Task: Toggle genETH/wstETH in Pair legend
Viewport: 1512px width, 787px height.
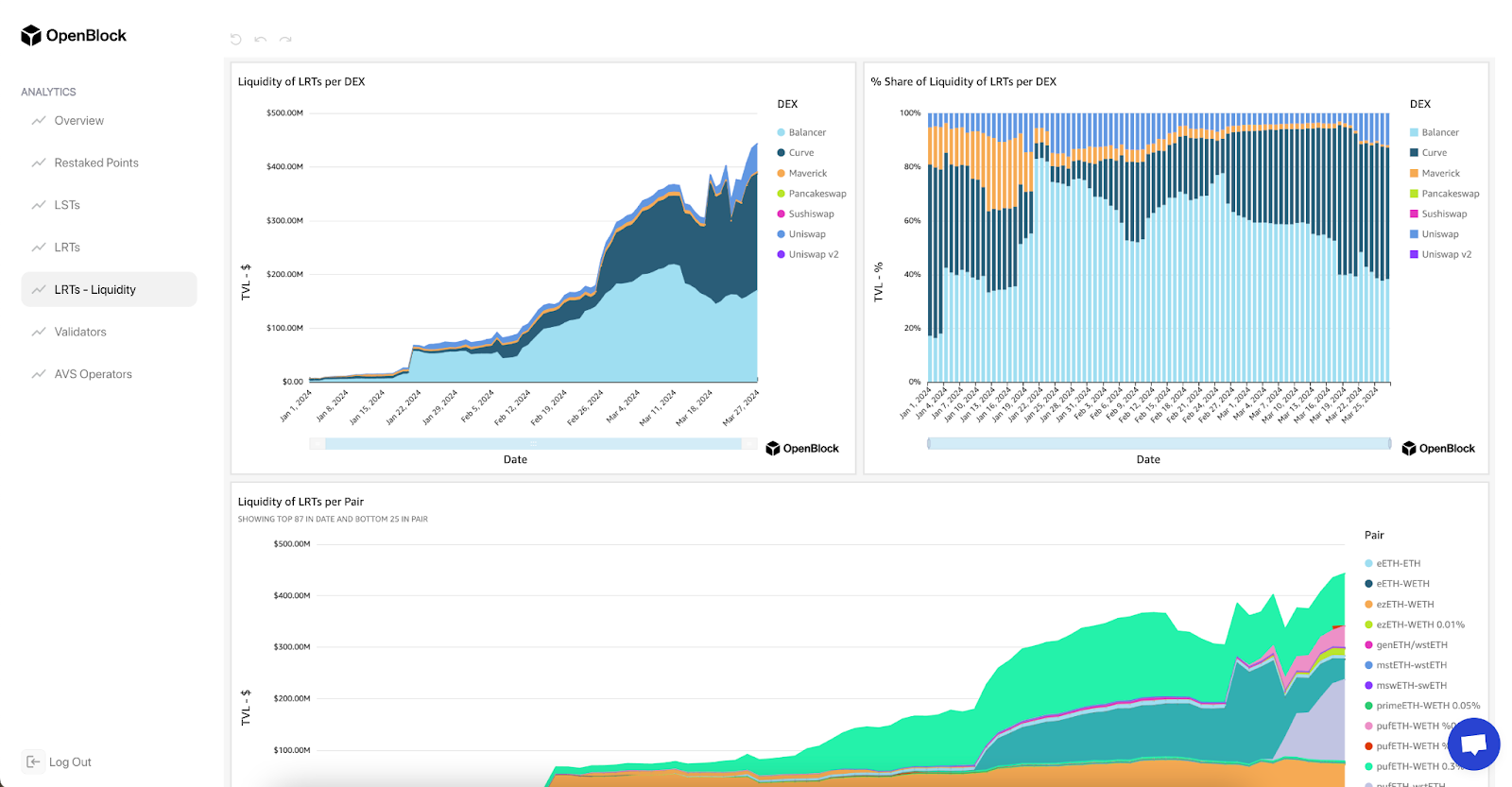Action: (1406, 645)
